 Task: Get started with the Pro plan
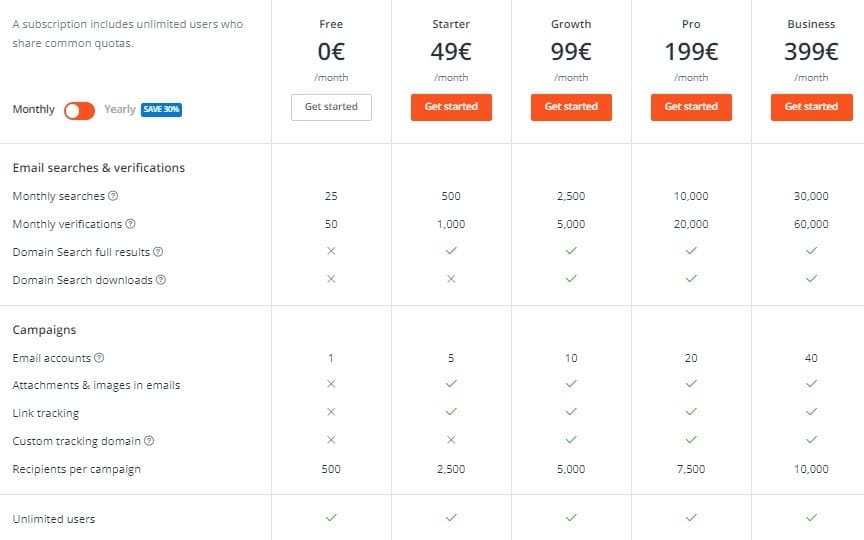click(692, 107)
